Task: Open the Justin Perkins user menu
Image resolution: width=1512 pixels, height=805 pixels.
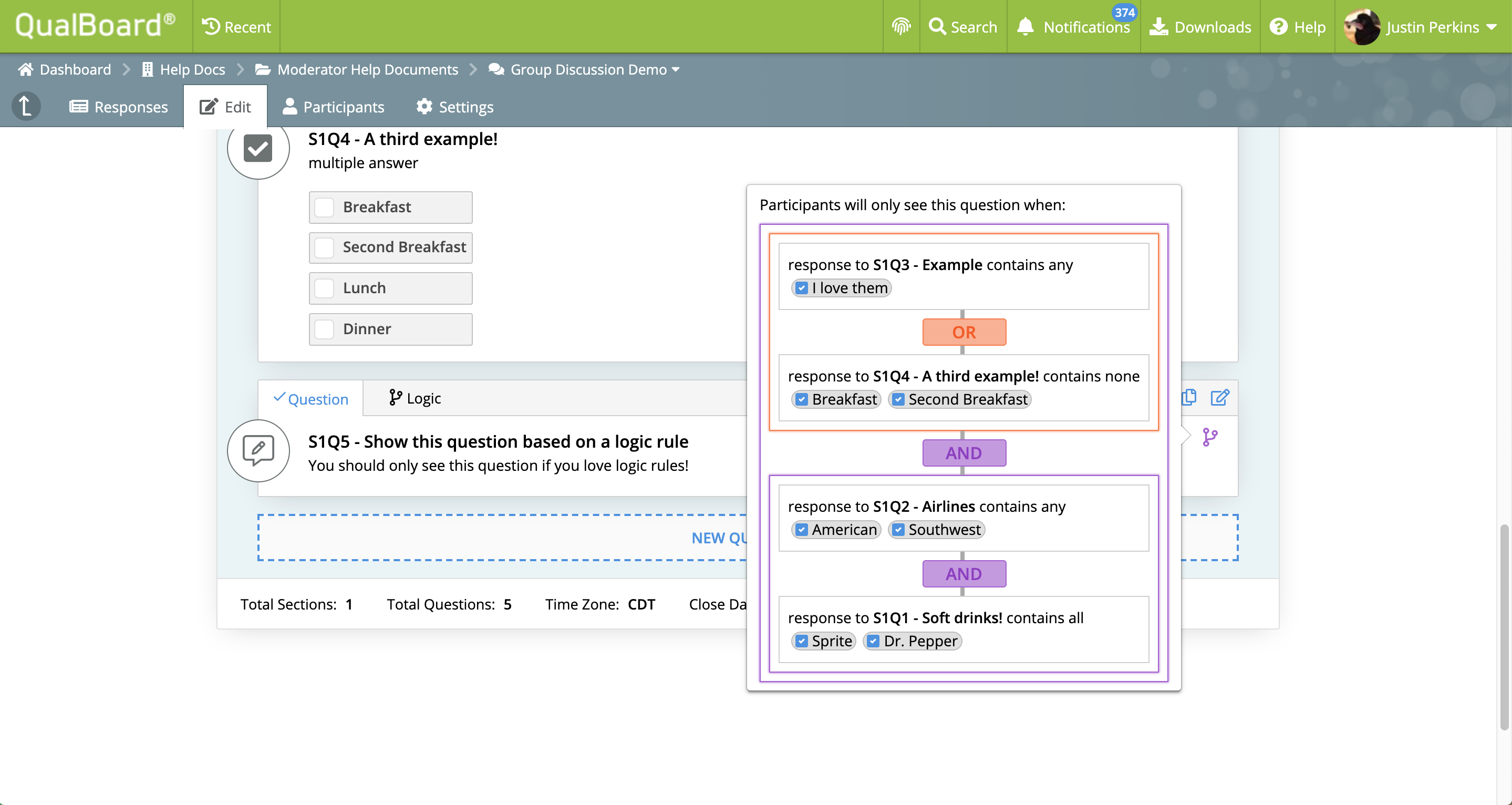Action: point(1431,26)
